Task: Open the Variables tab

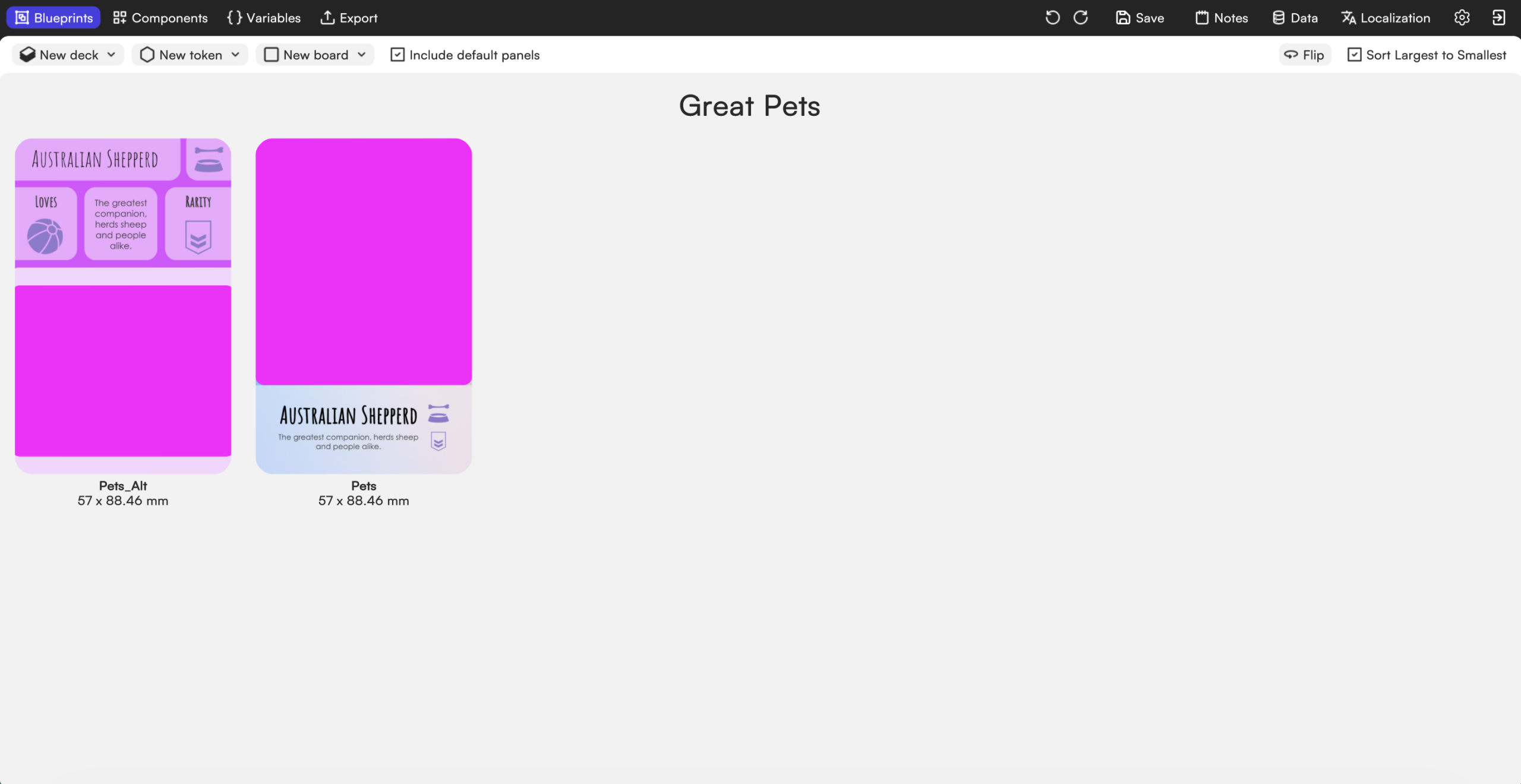Action: click(264, 18)
